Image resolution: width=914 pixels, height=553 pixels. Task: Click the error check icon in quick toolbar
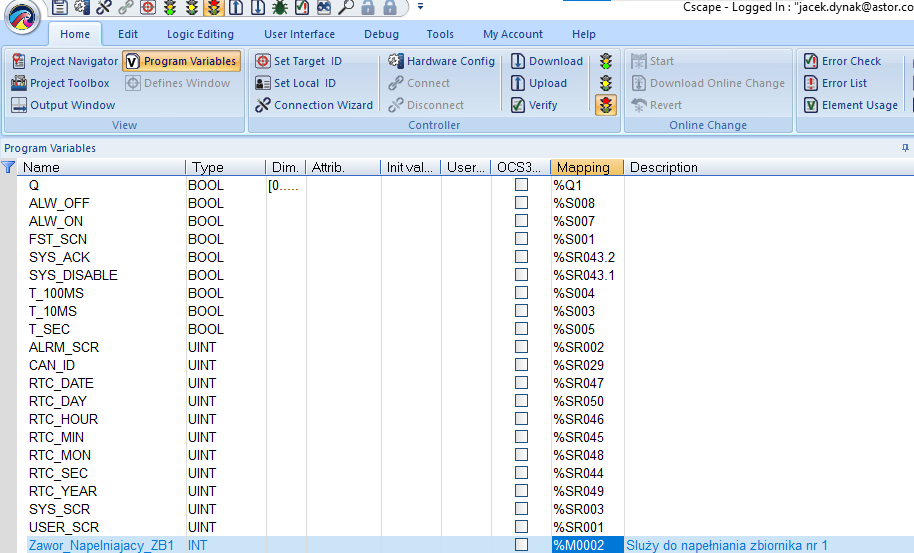point(302,7)
